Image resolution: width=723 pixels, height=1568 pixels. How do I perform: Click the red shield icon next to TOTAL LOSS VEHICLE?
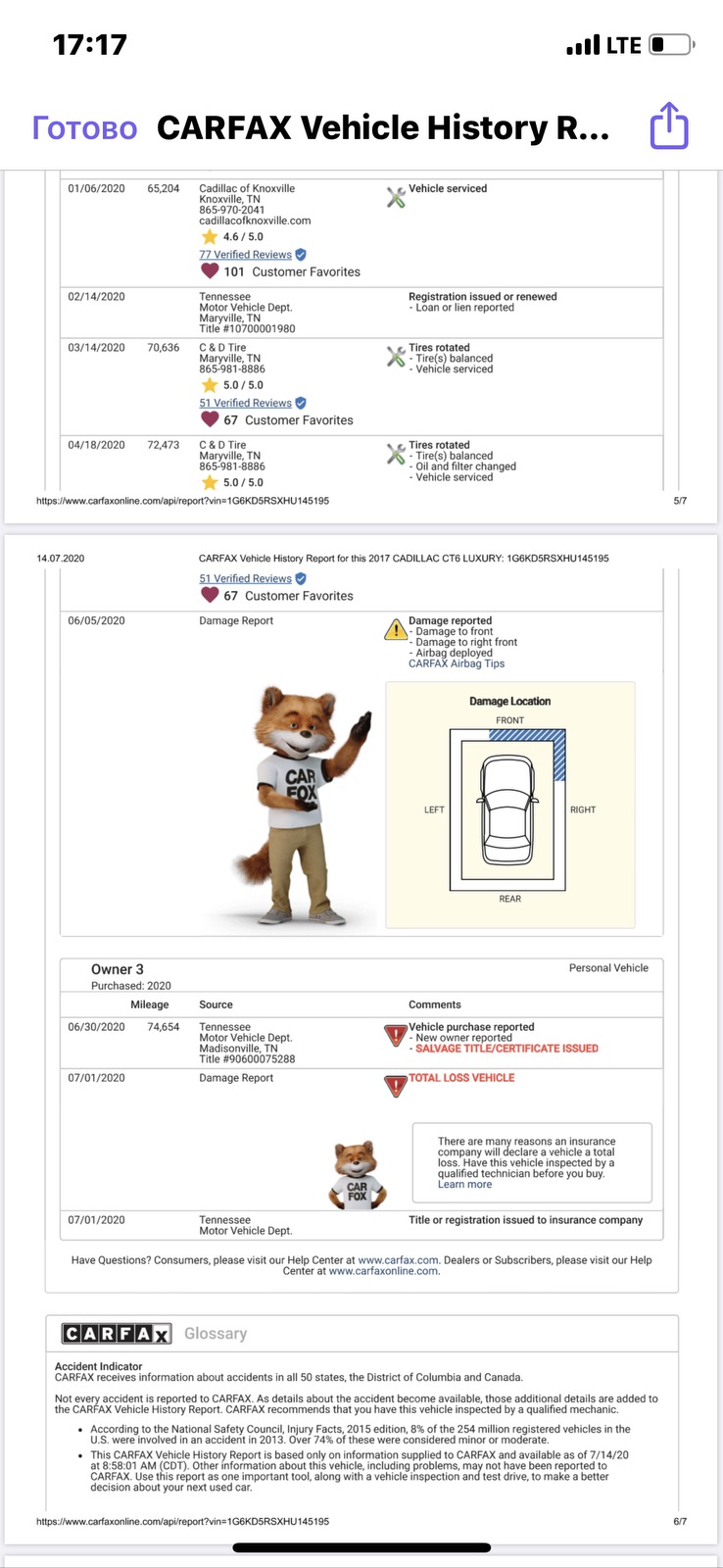point(395,1086)
